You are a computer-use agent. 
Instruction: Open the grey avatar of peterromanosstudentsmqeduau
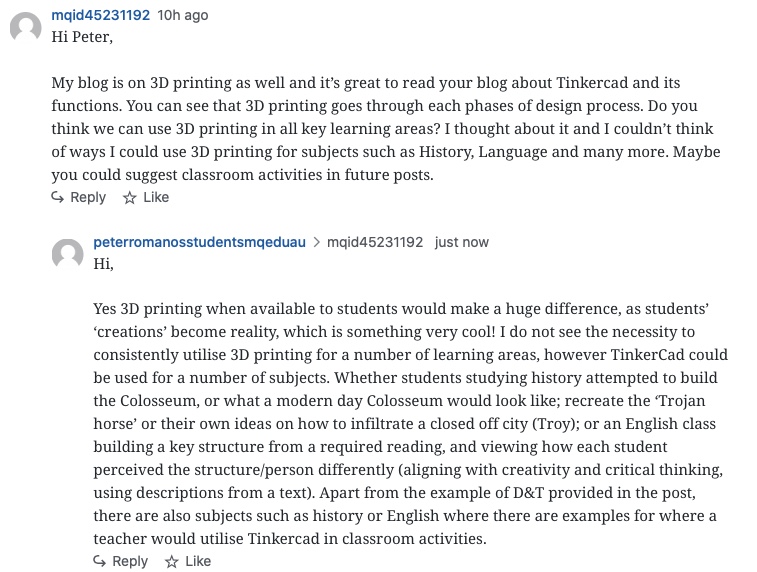tap(67, 254)
